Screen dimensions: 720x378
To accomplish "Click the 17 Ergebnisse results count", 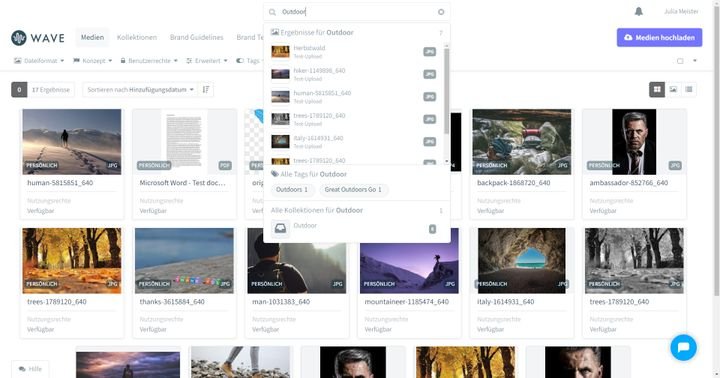I will click(x=51, y=90).
